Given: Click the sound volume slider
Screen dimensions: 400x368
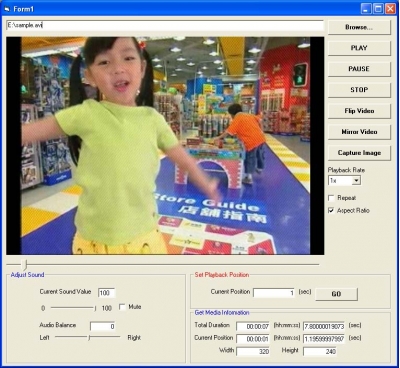Looking at the screenshot, I should tap(73, 308).
